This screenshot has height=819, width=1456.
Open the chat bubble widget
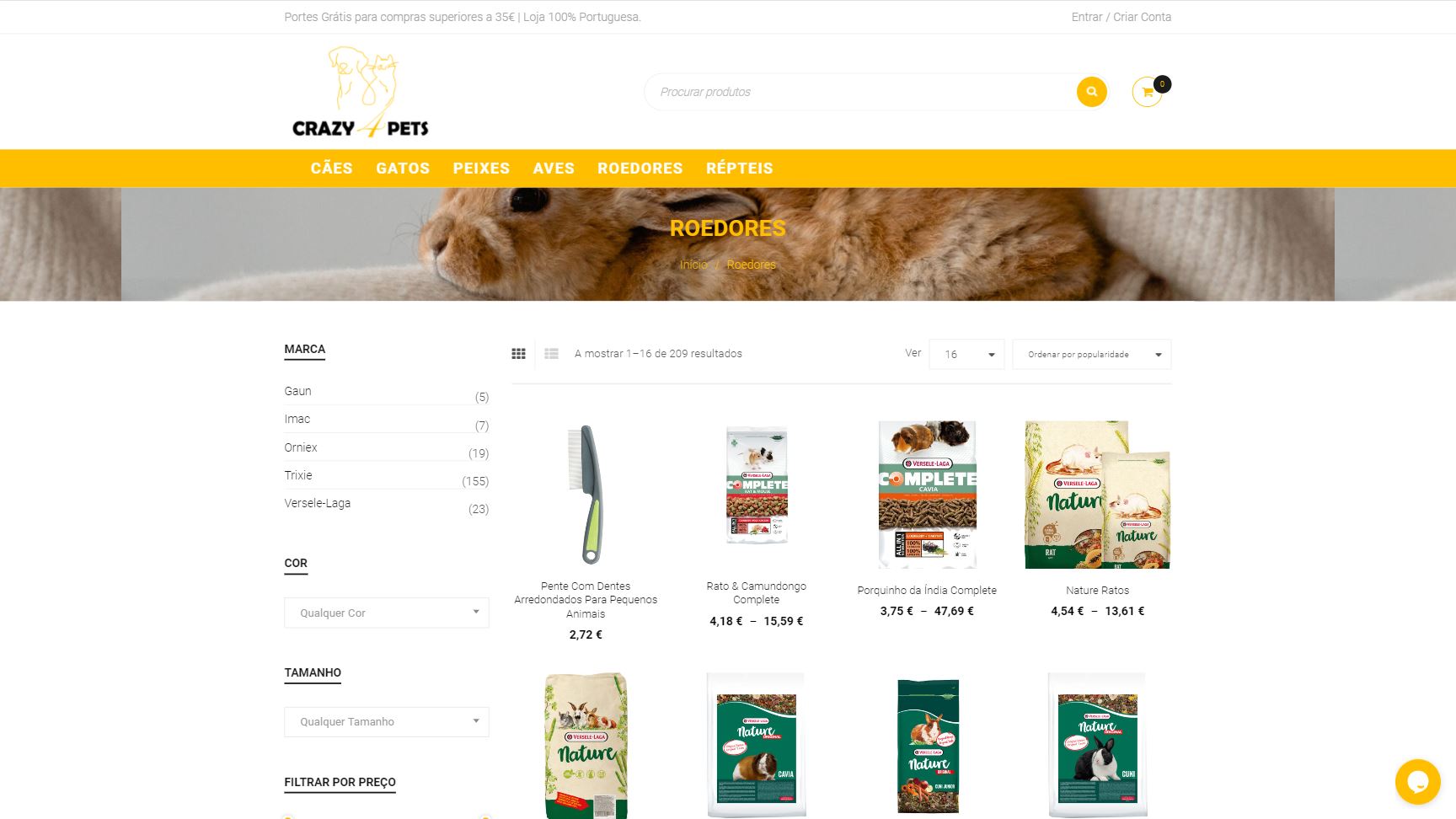tap(1417, 782)
